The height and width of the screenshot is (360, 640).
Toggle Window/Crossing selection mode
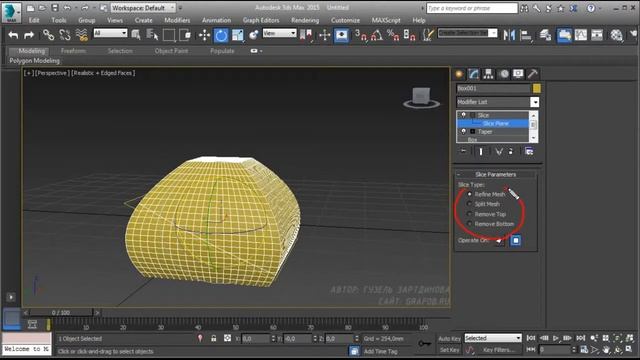[185, 35]
